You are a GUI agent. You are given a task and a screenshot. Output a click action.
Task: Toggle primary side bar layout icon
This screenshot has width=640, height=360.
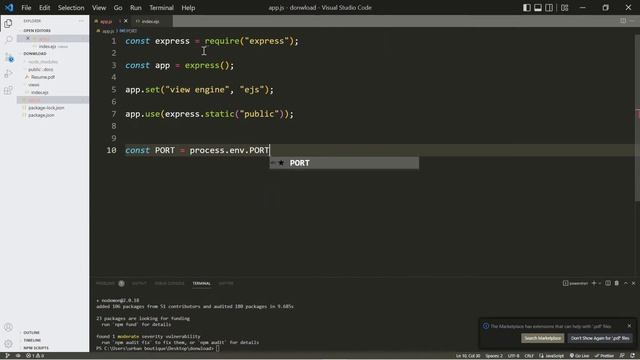(x=527, y=8)
